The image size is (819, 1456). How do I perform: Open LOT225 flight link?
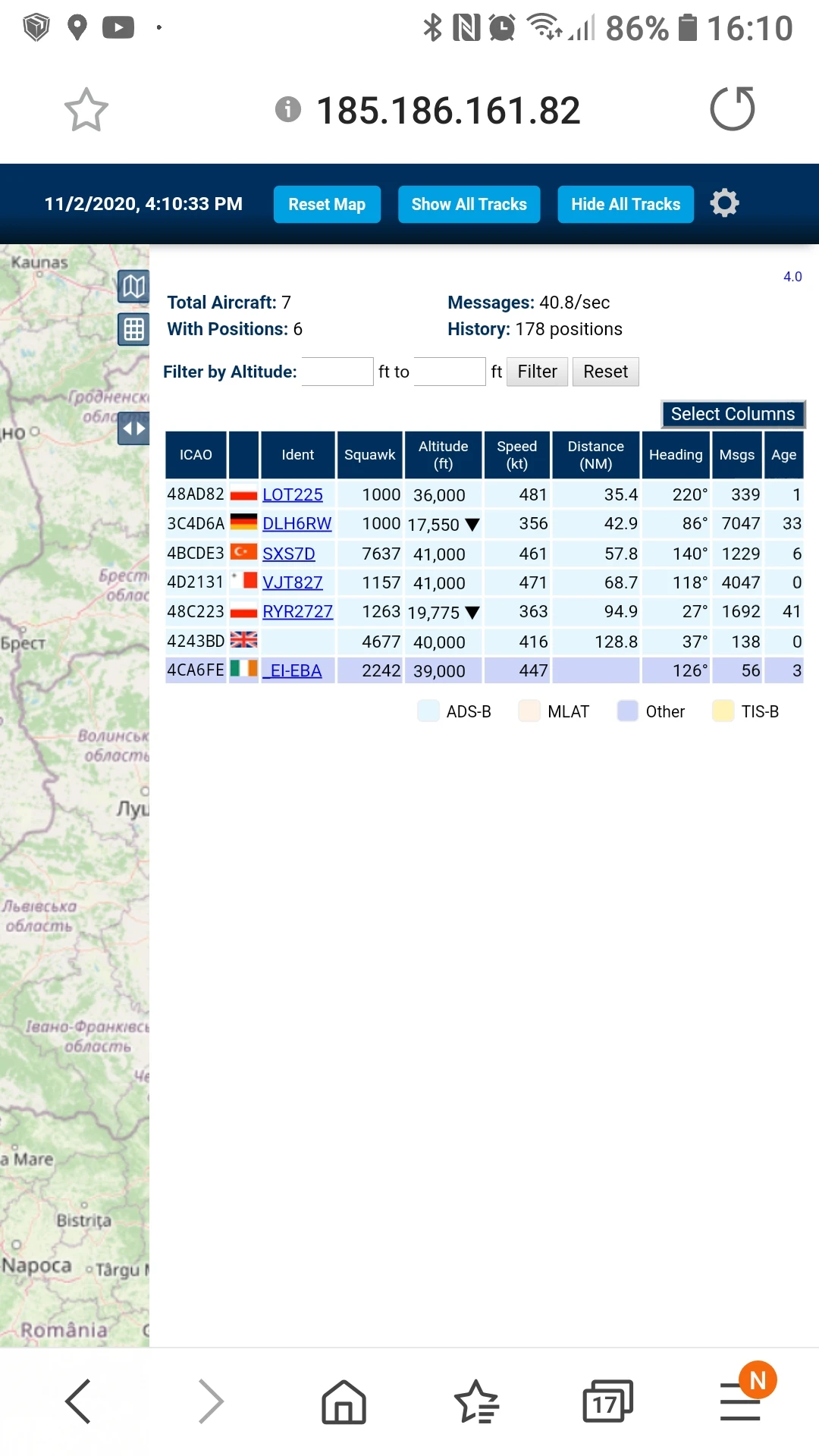point(293,494)
